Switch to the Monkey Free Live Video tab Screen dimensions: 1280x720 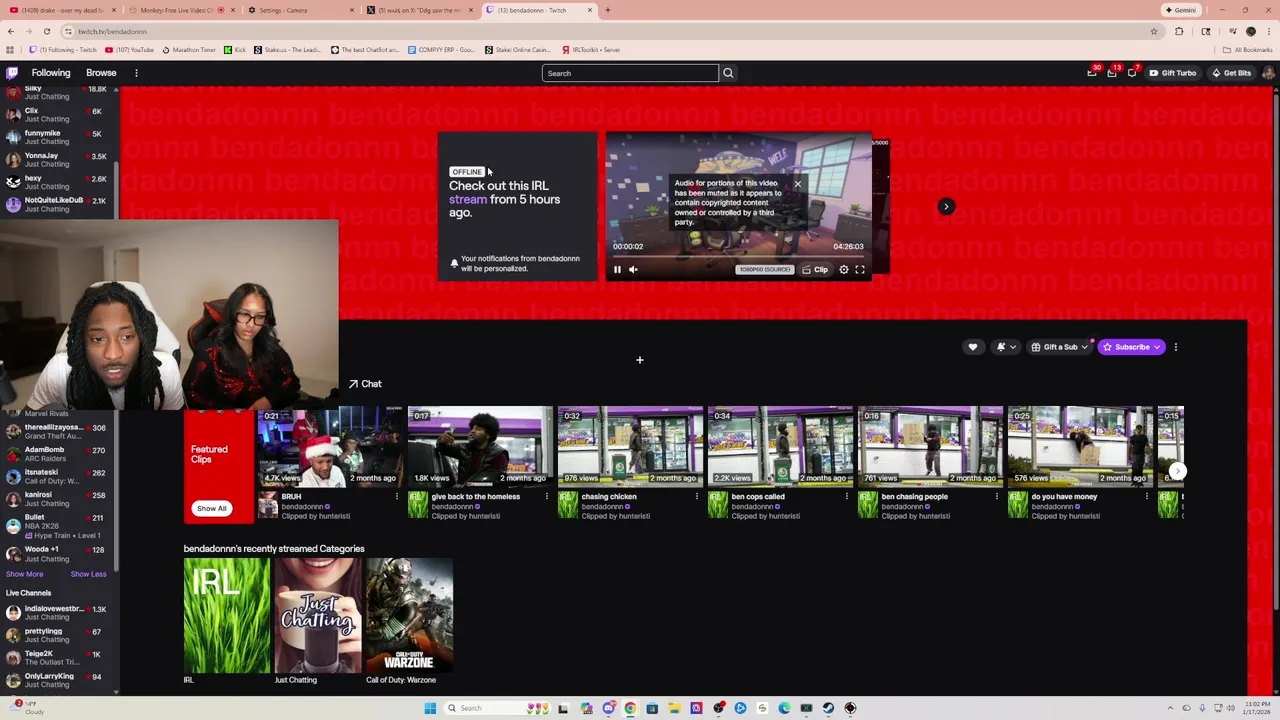(180, 10)
